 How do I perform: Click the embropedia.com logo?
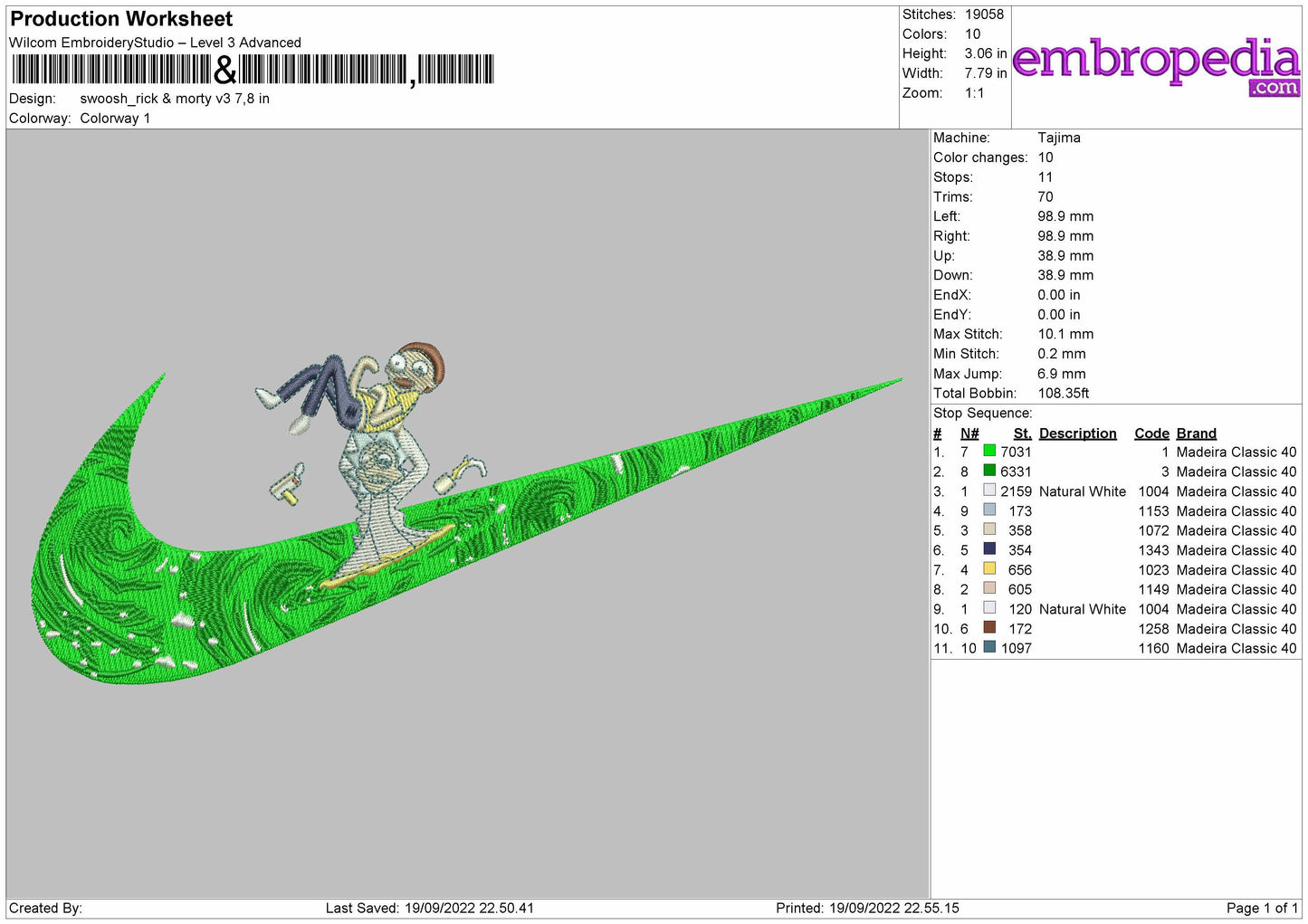(x=1156, y=66)
